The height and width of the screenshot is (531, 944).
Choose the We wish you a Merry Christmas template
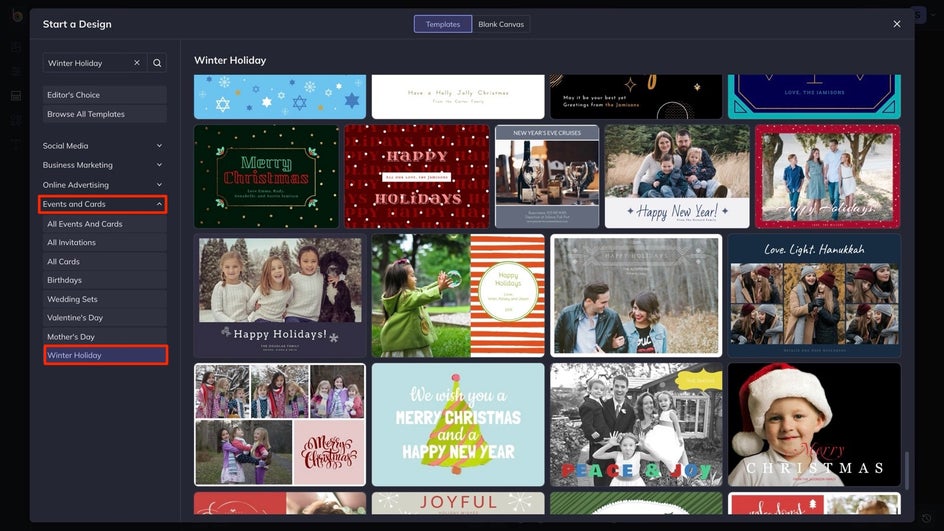click(x=458, y=424)
